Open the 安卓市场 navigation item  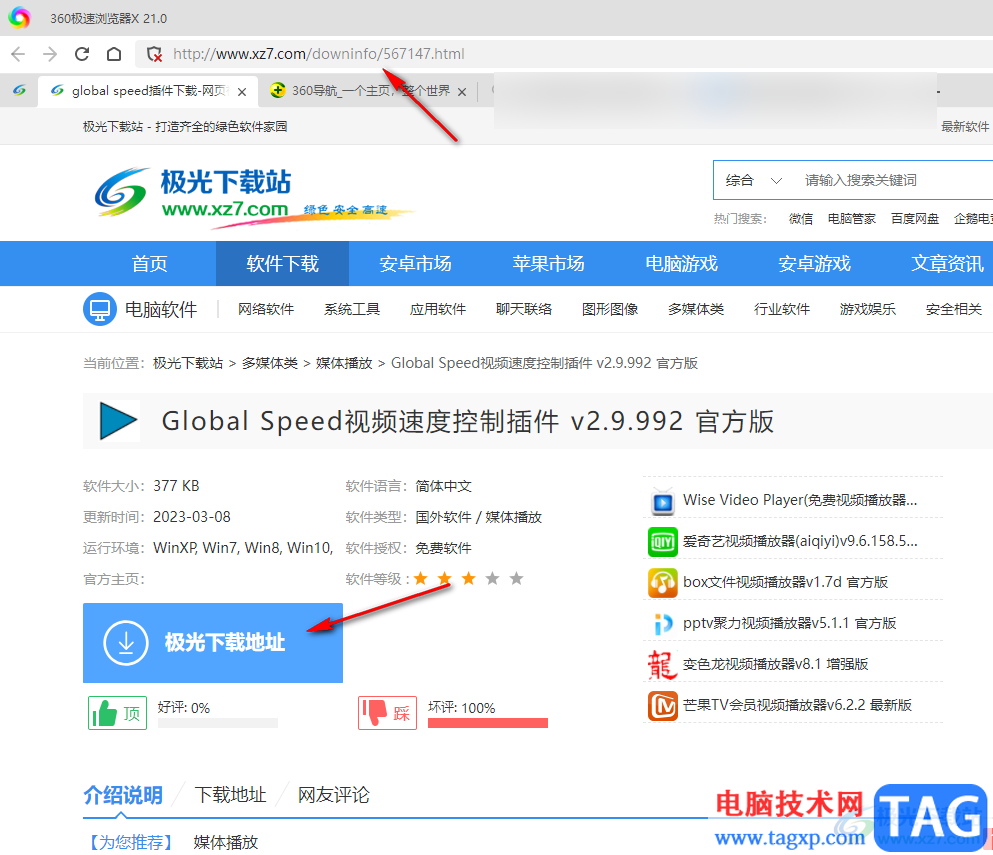coord(415,263)
